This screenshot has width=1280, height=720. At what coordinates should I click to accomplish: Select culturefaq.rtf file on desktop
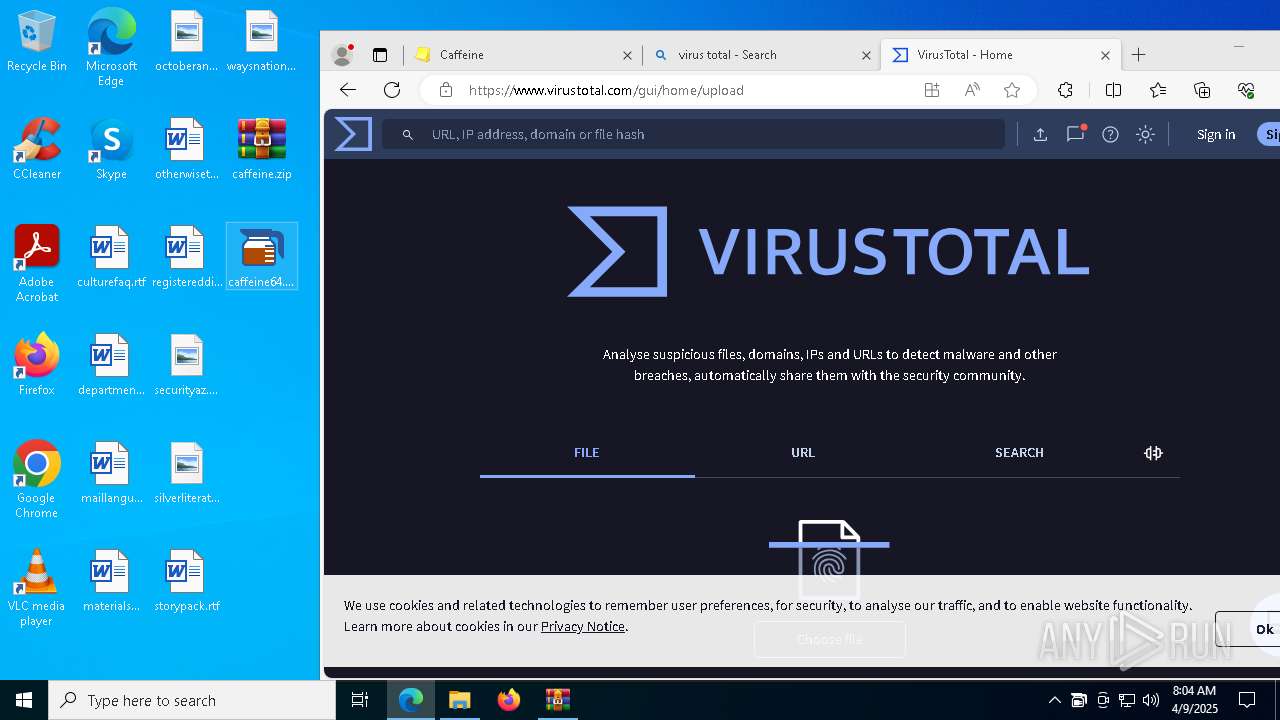[x=111, y=257]
